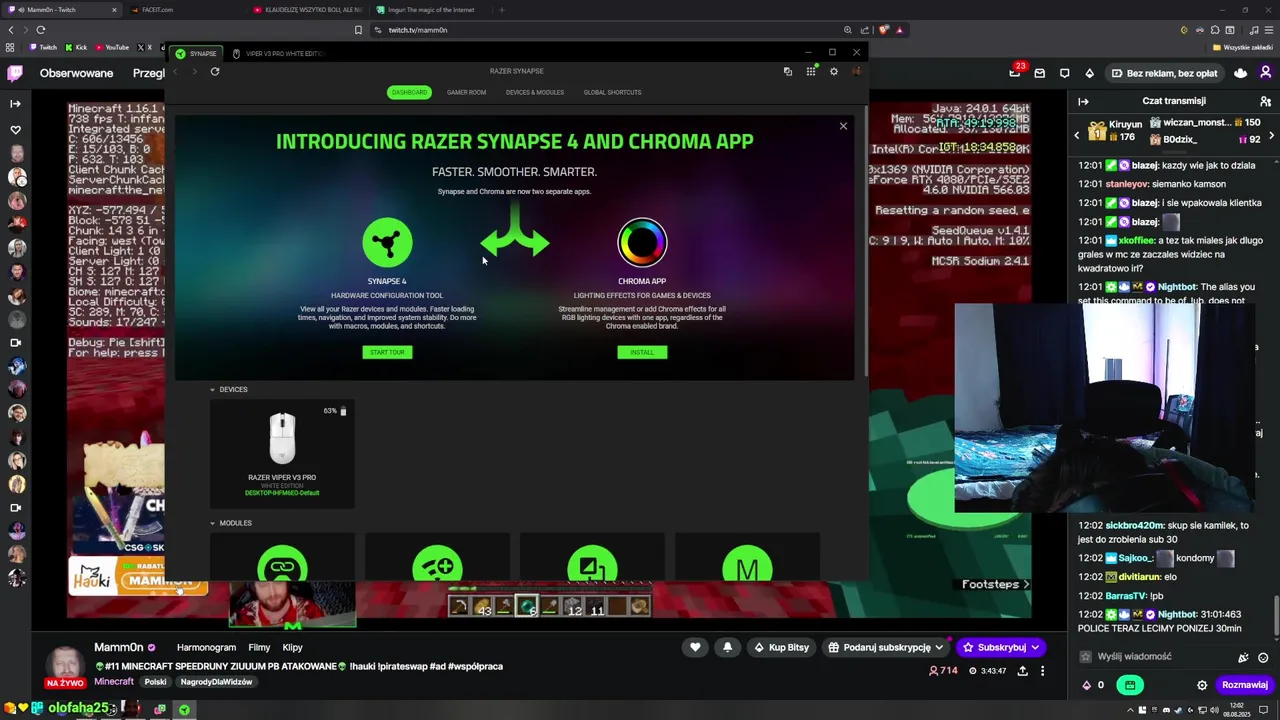Open Obserwowane on Twitch
Viewport: 1280px width, 720px height.
(x=76, y=73)
